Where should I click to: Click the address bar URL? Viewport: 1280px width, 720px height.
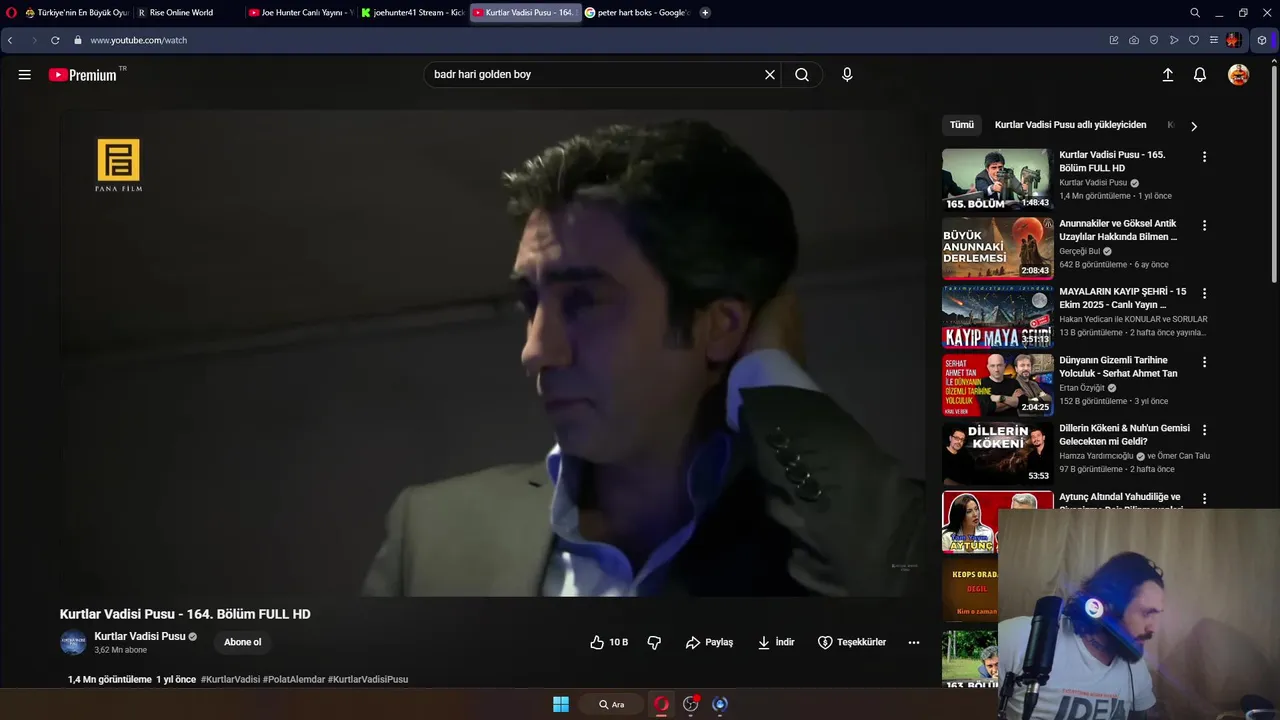pos(138,40)
